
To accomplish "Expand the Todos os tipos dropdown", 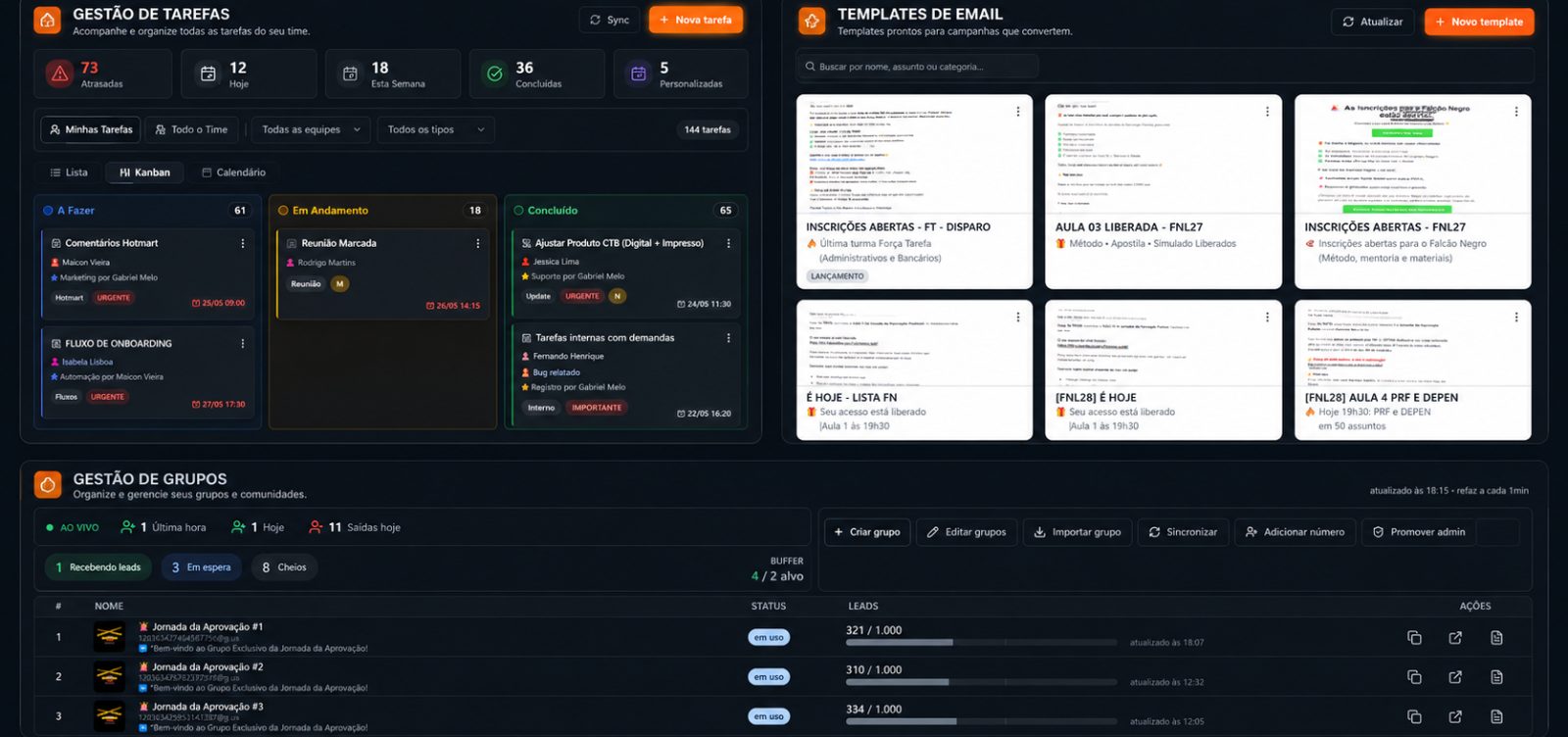I will coord(436,129).
